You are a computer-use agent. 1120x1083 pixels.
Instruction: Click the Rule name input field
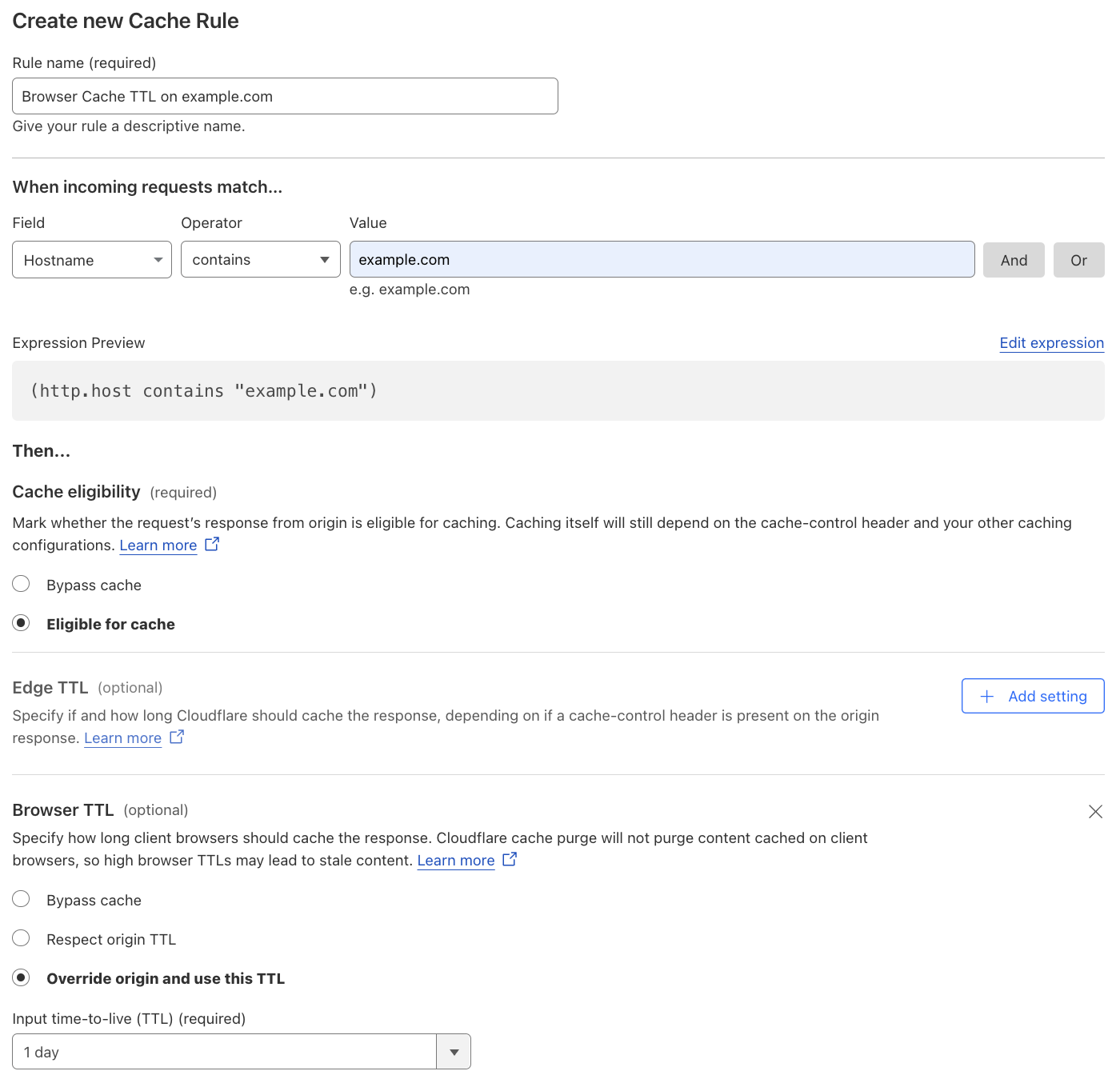coord(284,95)
